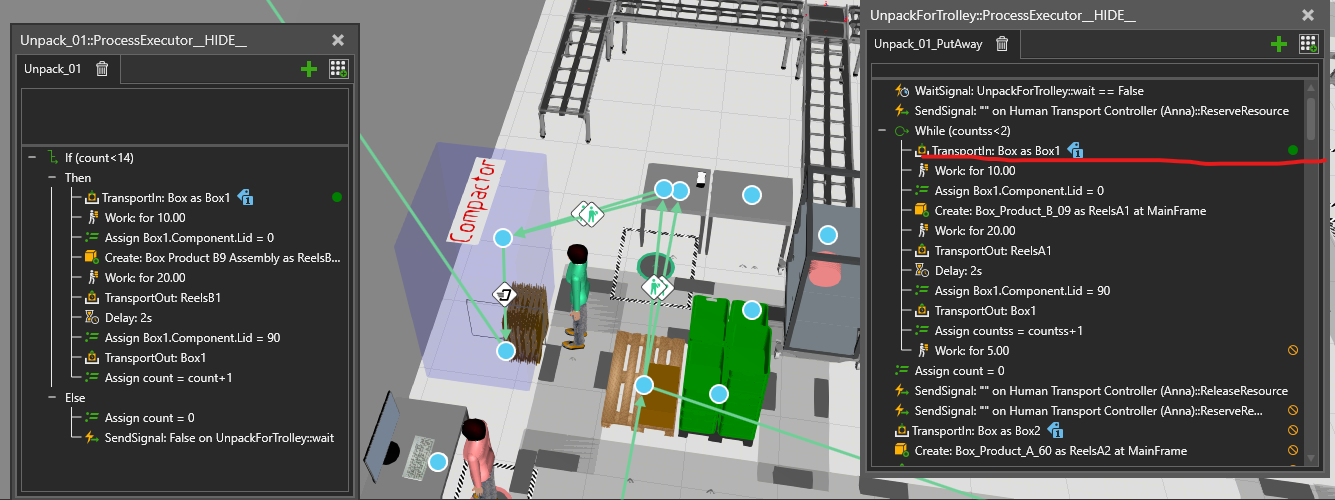Click info icon beside Unpack_01 TransportIn Box1

click(x=247, y=198)
